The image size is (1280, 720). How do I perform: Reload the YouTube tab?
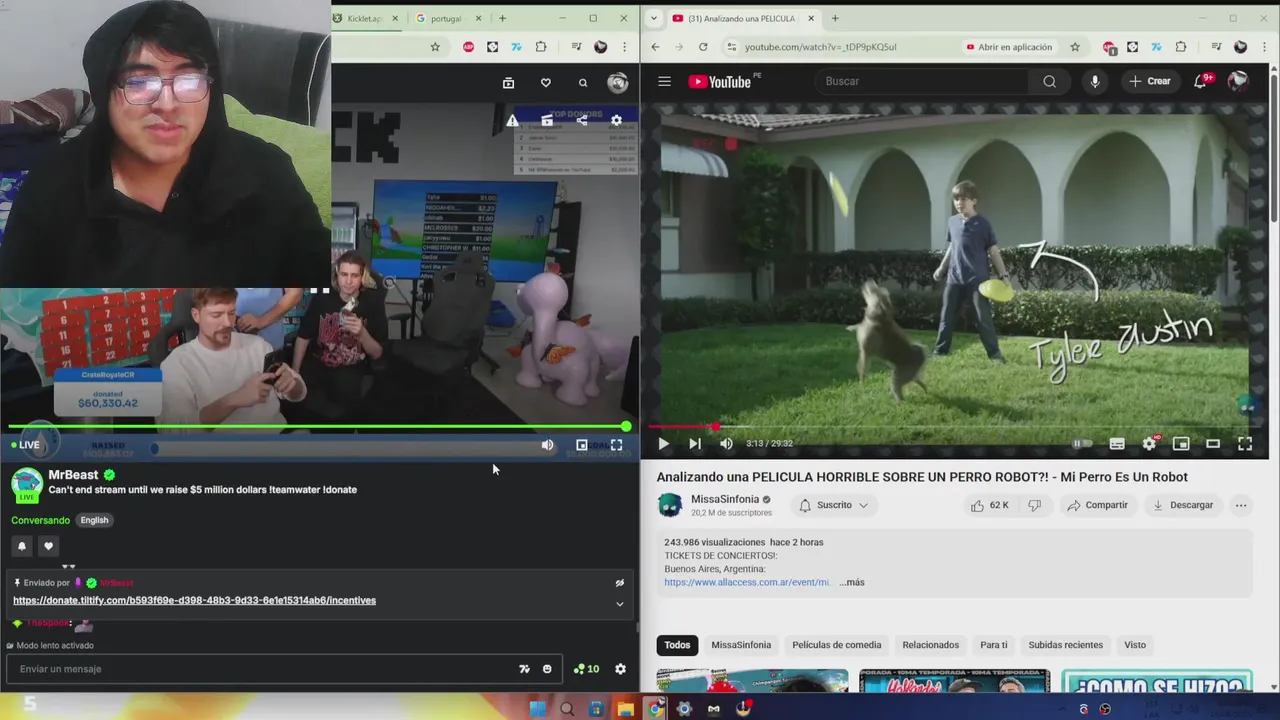(x=703, y=47)
